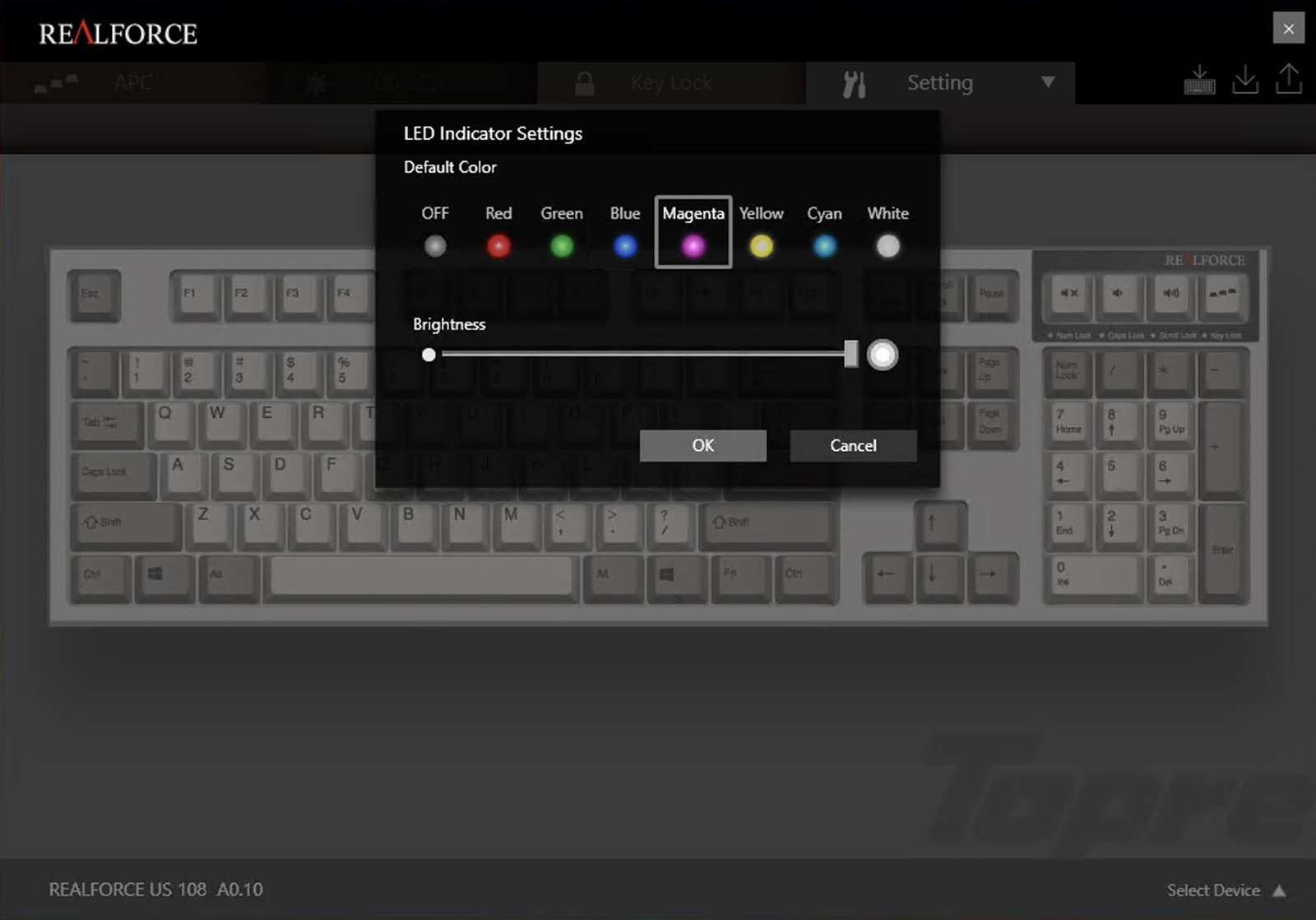Pick the Cyan color swatch

(824, 245)
